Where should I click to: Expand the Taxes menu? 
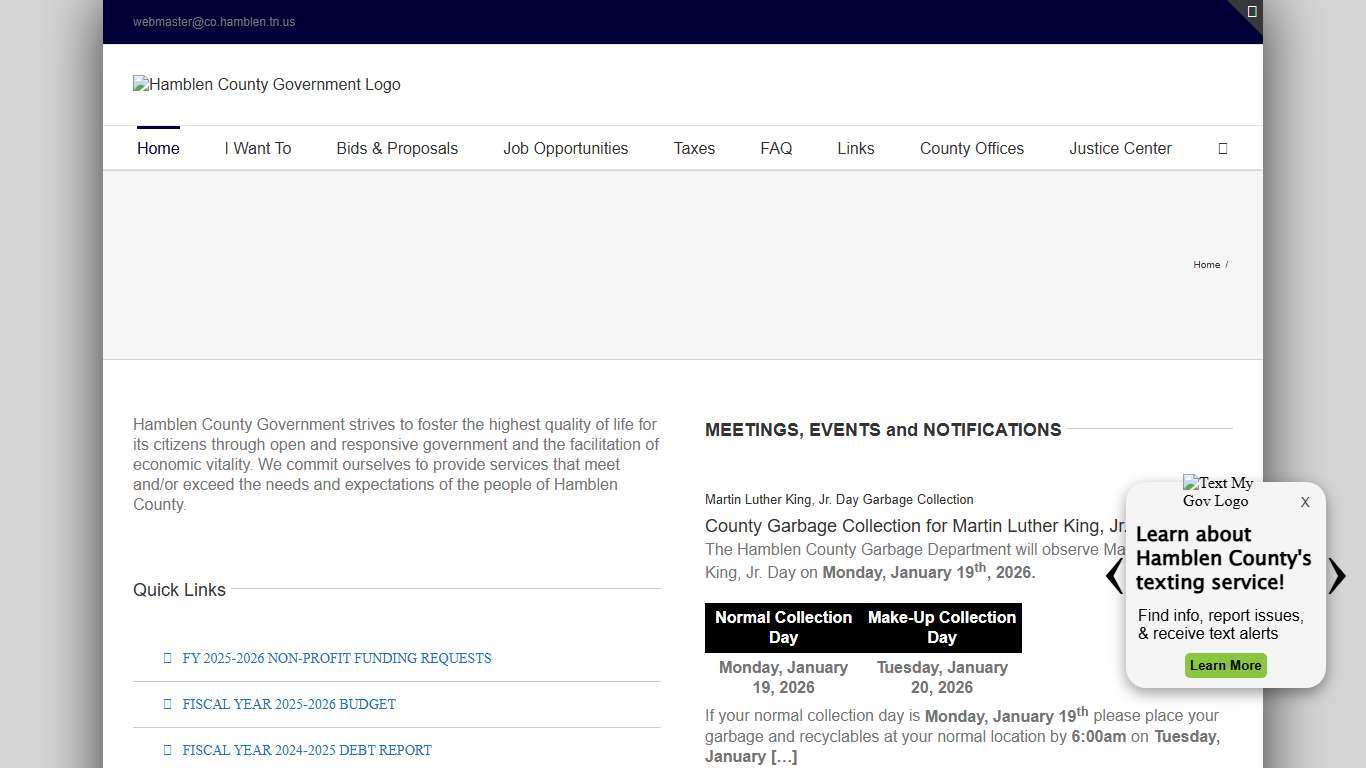pyautogui.click(x=694, y=148)
